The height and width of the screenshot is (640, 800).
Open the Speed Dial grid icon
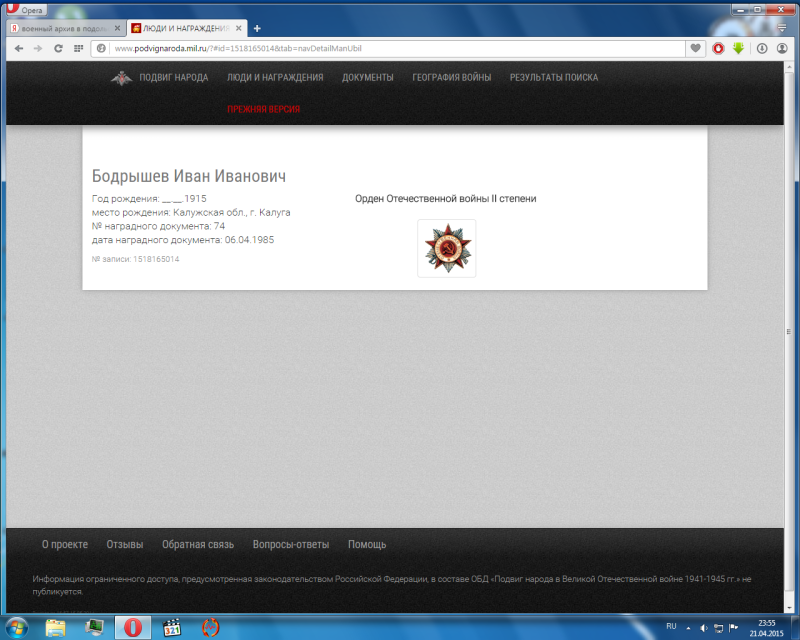78,48
